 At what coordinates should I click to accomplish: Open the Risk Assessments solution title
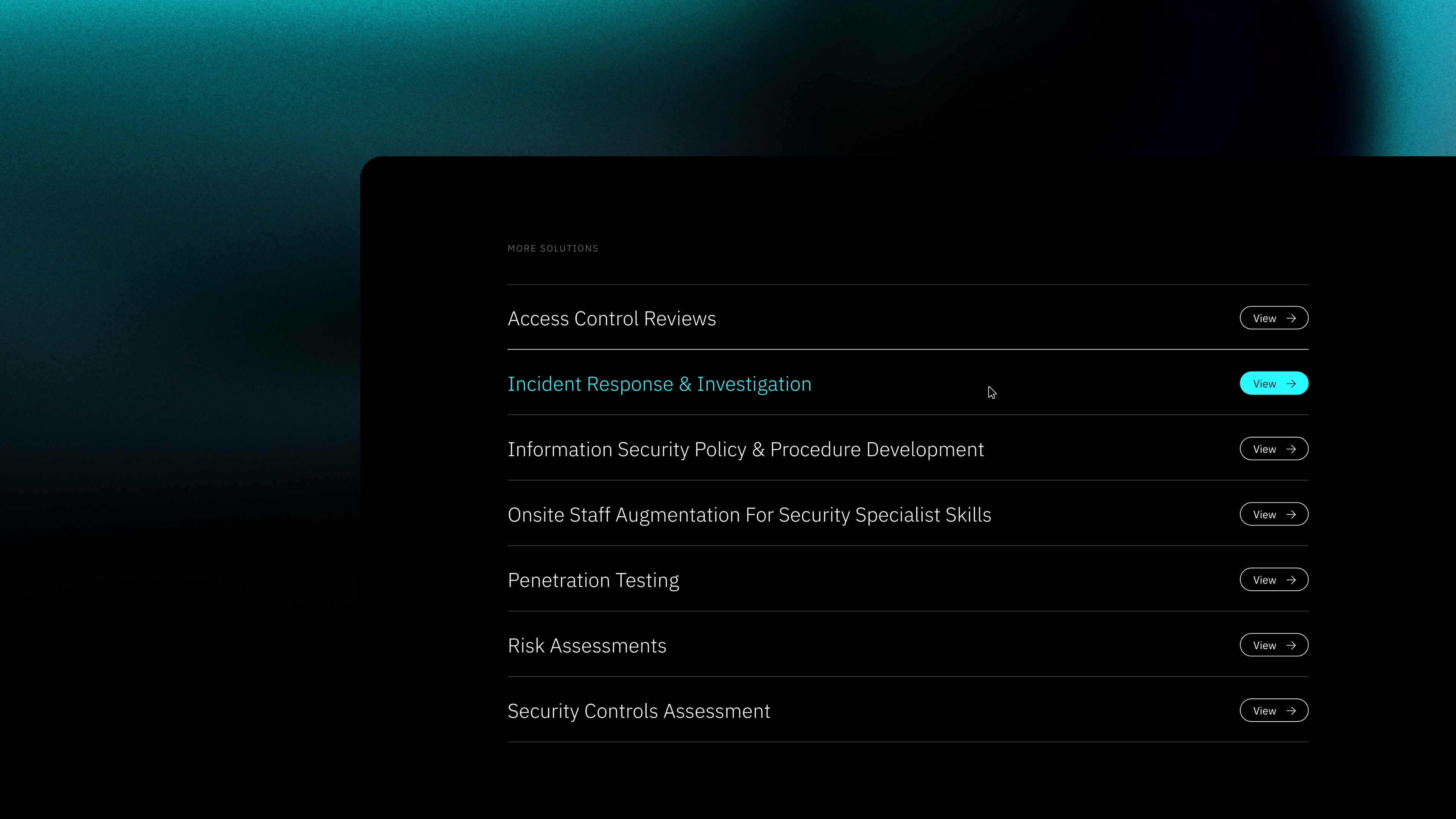(587, 646)
